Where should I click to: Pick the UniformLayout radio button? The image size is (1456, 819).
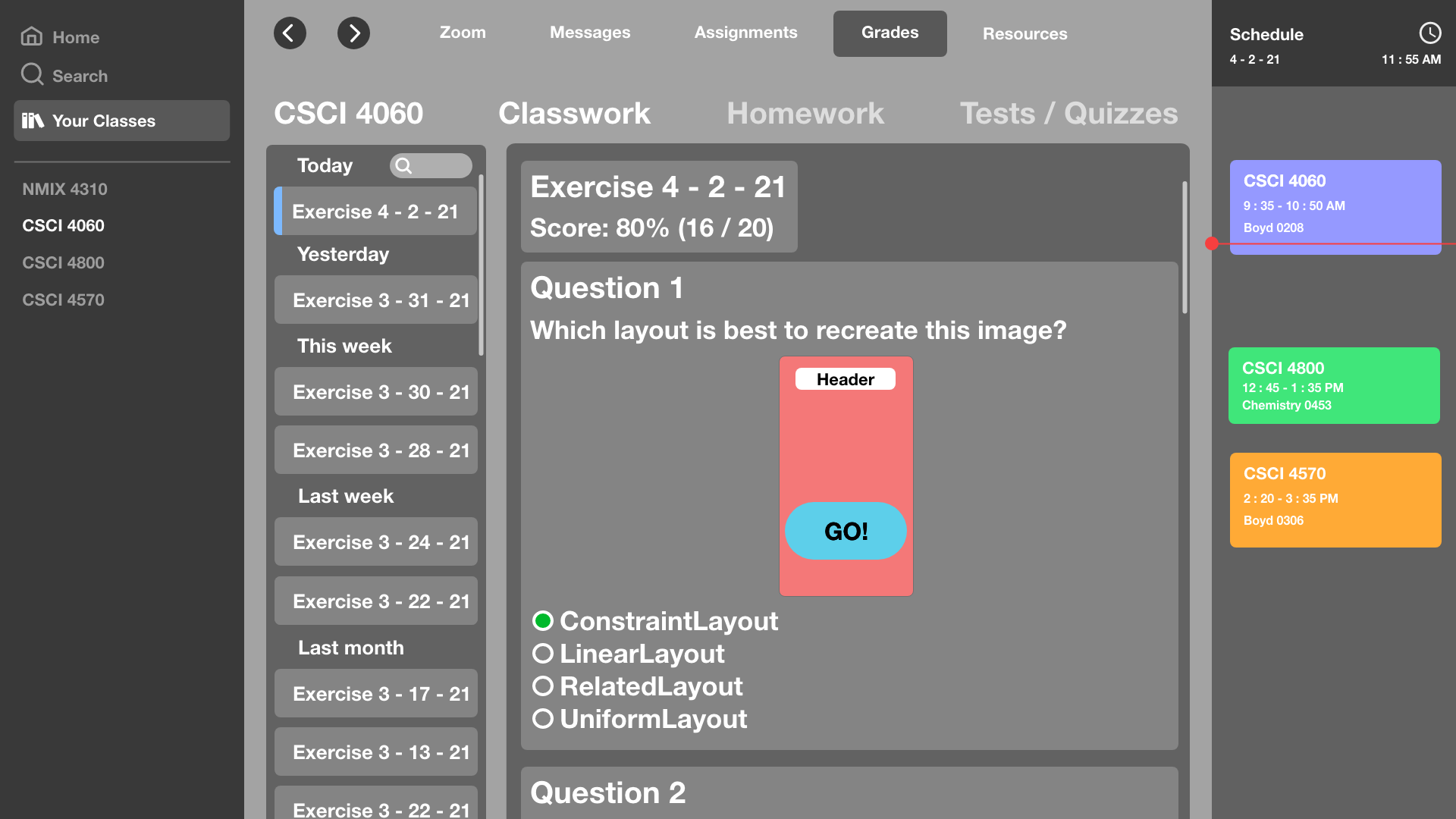click(x=543, y=718)
